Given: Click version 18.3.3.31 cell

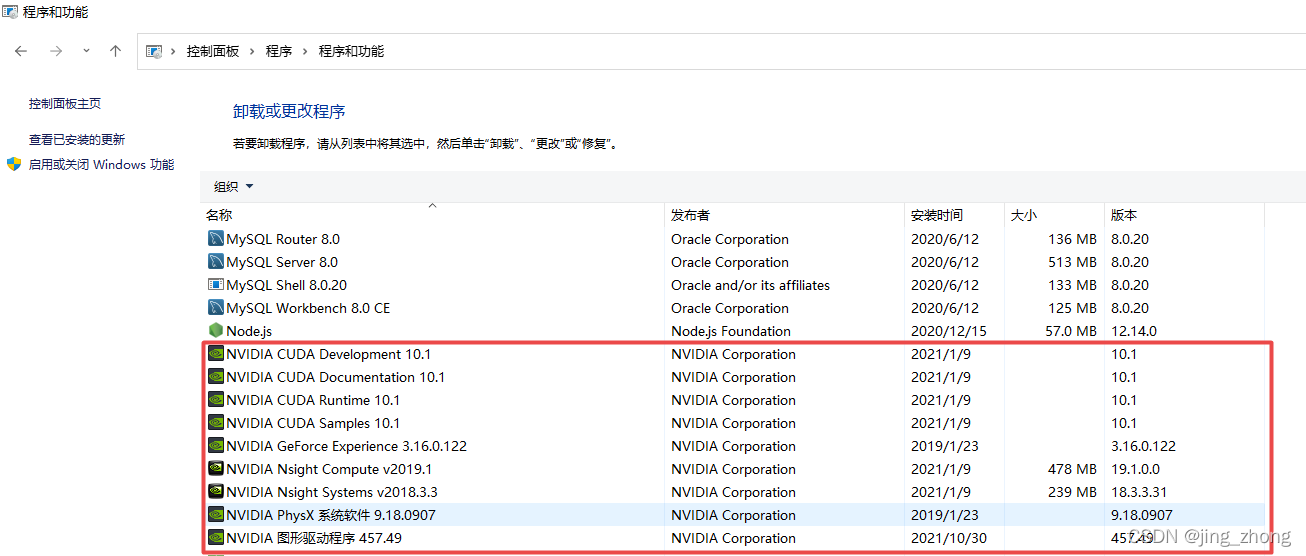Looking at the screenshot, I should tap(1139, 492).
